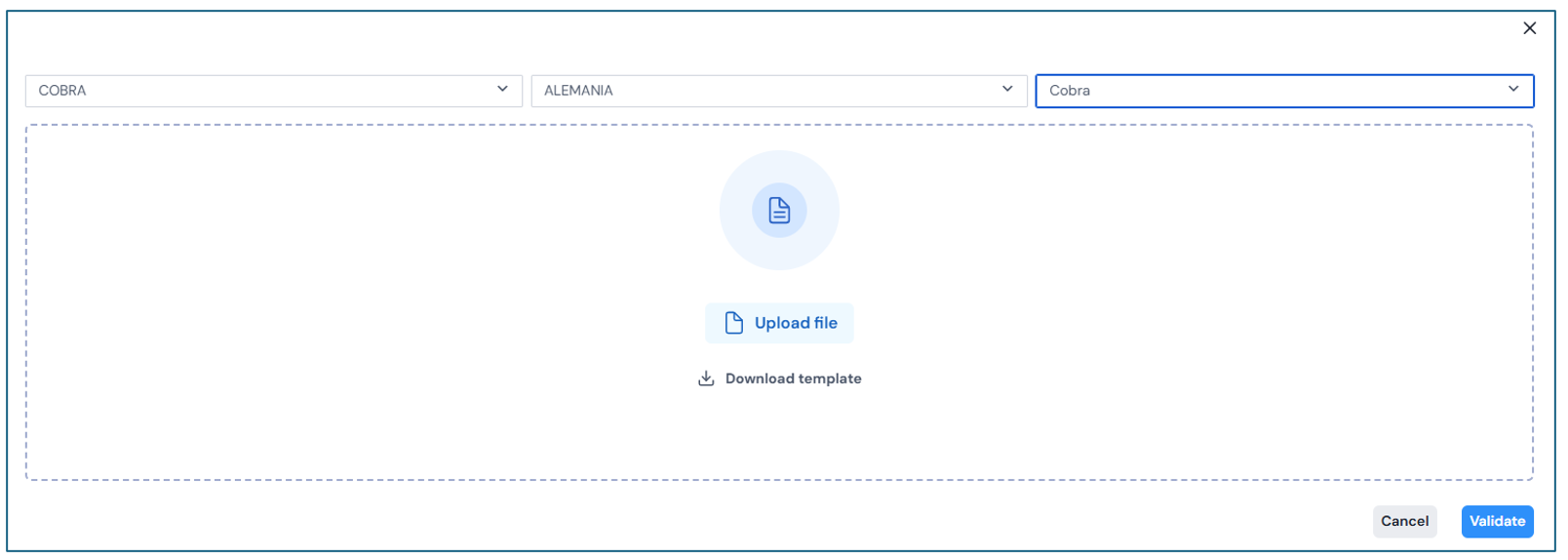The width and height of the screenshot is (1568, 560).
Task: Validate the selected file
Action: (x=1497, y=521)
